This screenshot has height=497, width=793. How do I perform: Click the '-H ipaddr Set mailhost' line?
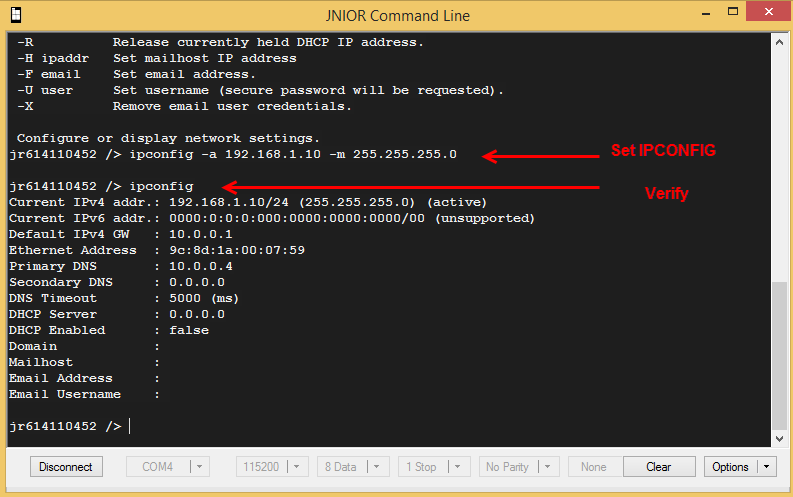tap(157, 59)
